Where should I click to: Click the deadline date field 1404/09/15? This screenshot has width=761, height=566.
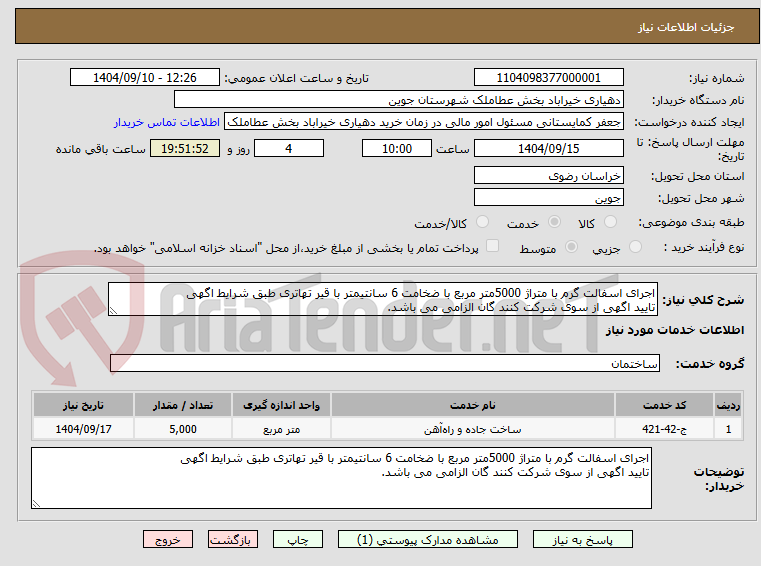click(548, 149)
